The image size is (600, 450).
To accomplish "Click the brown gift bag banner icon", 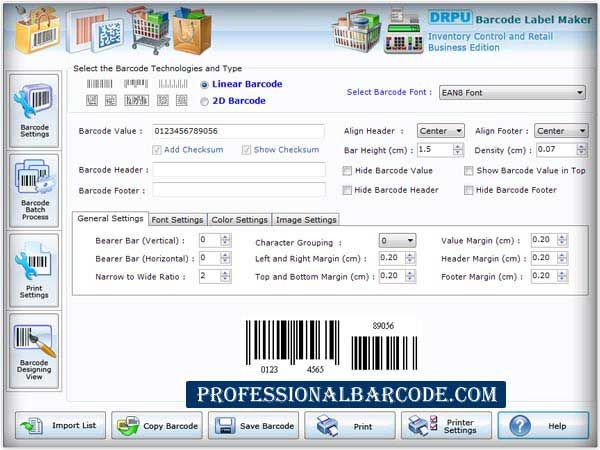I will (192, 32).
